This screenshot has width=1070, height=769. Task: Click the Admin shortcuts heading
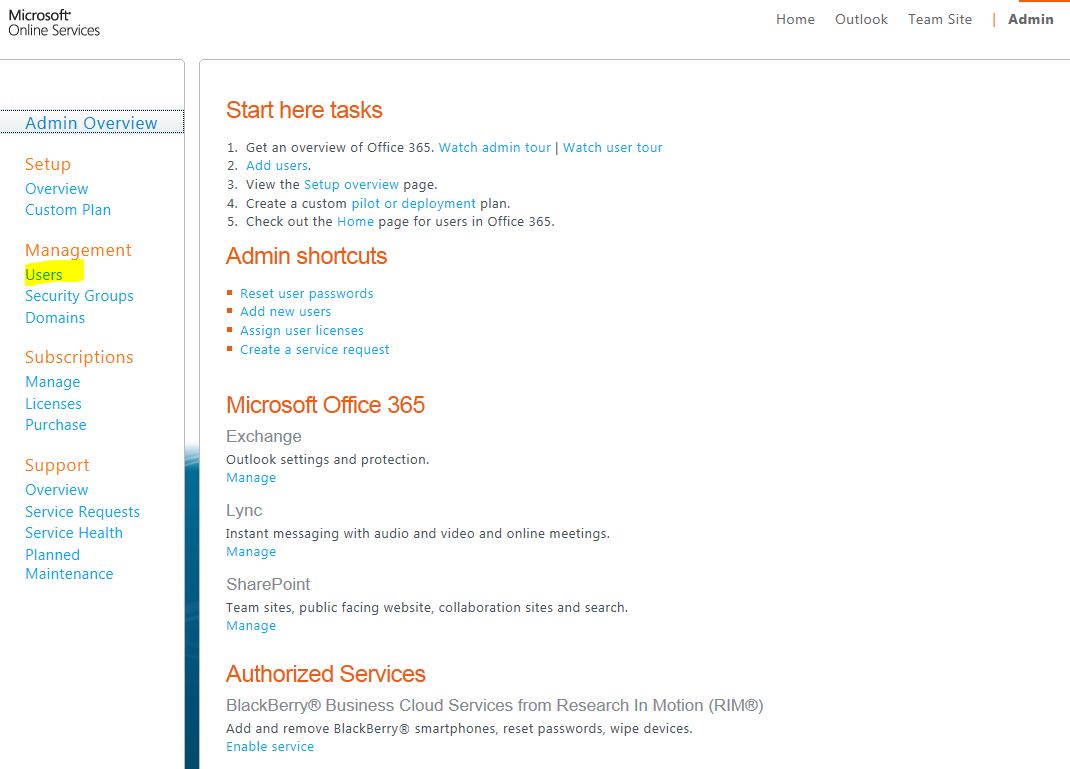(x=306, y=256)
